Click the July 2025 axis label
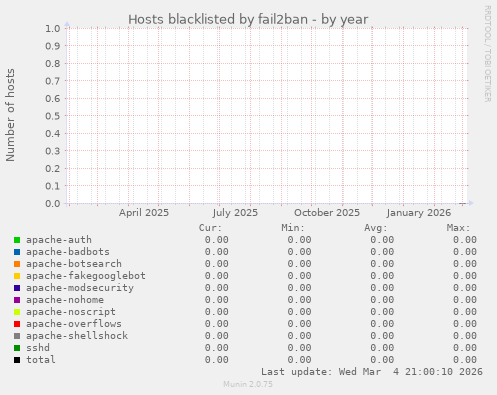The width and height of the screenshot is (497, 395). point(235,213)
